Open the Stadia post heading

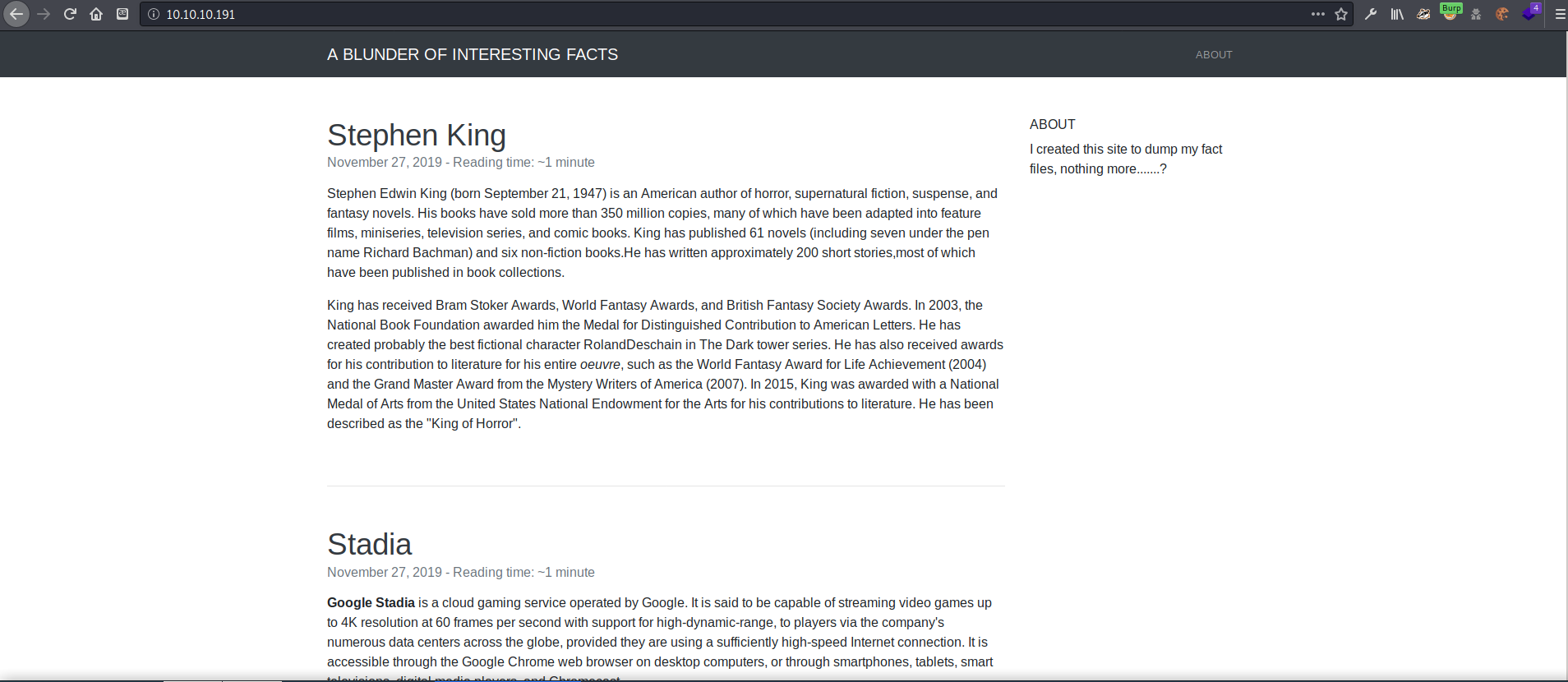(x=369, y=544)
